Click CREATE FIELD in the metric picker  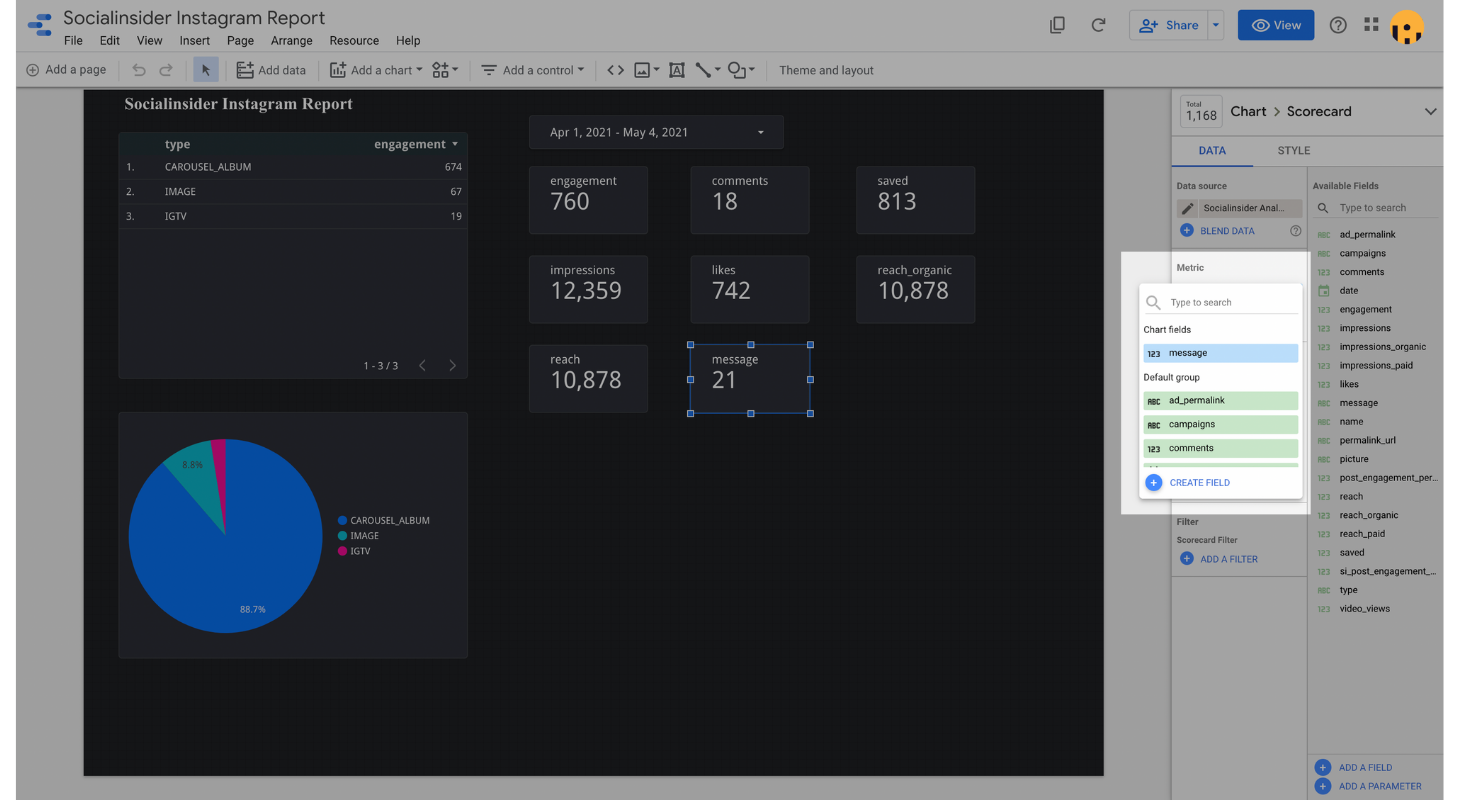pyautogui.click(x=1199, y=482)
